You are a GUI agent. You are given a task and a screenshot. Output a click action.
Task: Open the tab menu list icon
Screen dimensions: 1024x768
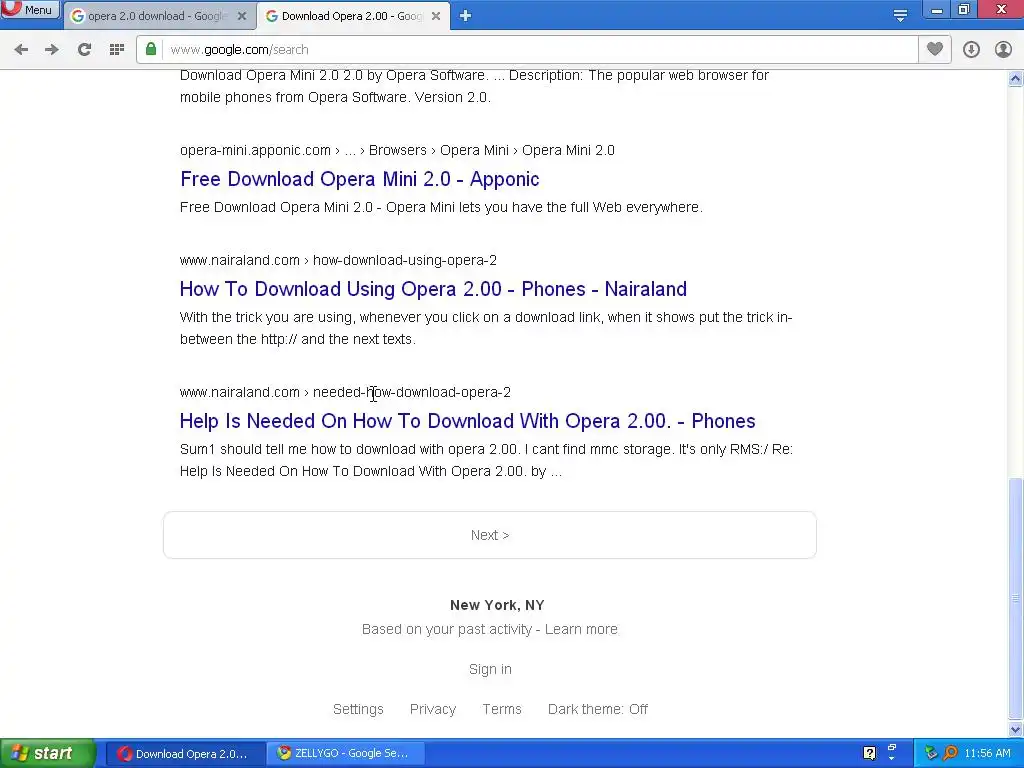pos(900,16)
